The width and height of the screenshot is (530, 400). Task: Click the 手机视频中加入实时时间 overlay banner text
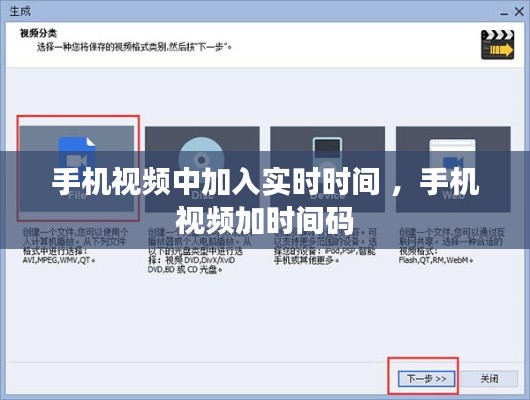(265, 201)
